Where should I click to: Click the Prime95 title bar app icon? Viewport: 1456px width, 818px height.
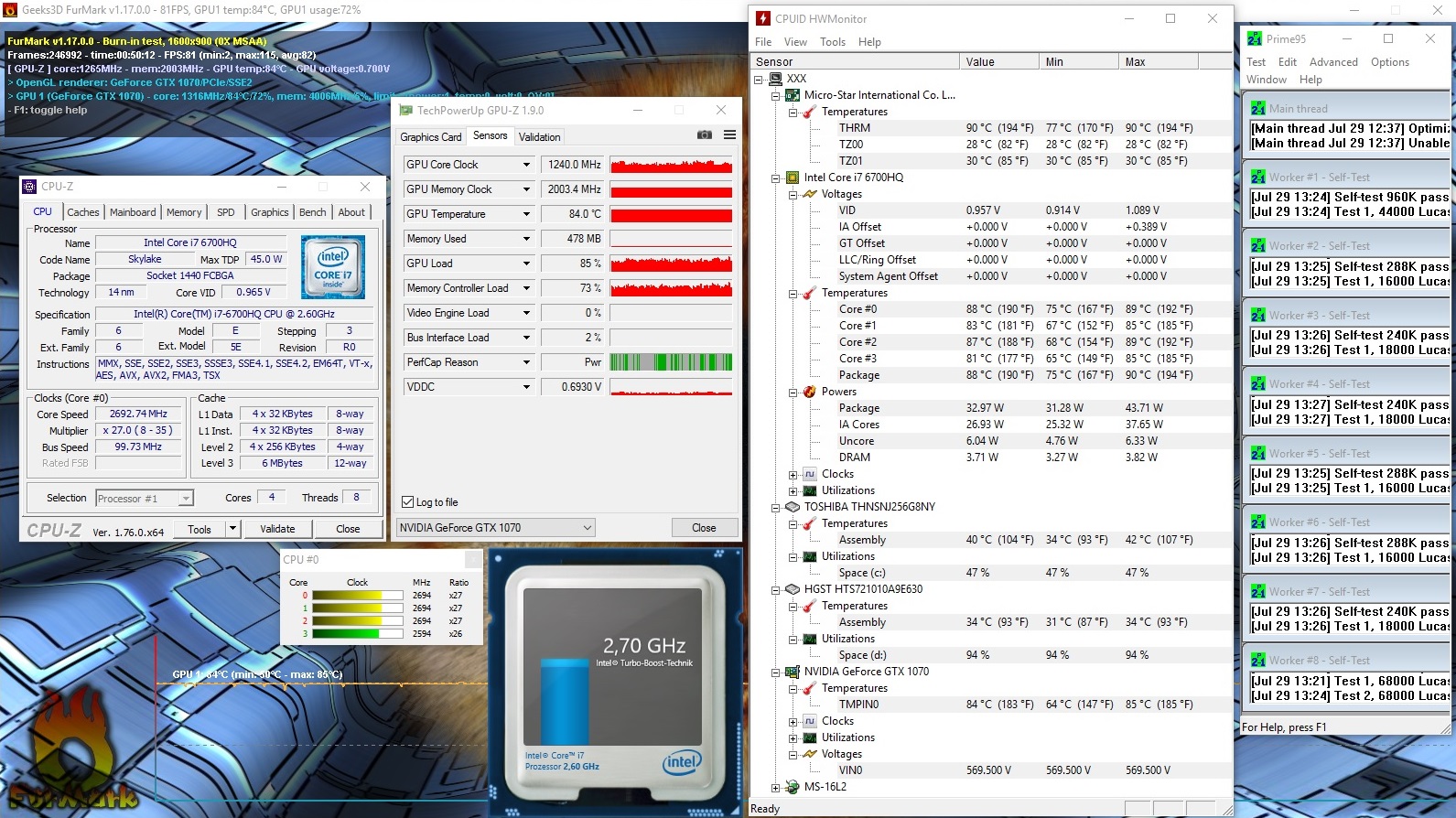pos(1255,38)
